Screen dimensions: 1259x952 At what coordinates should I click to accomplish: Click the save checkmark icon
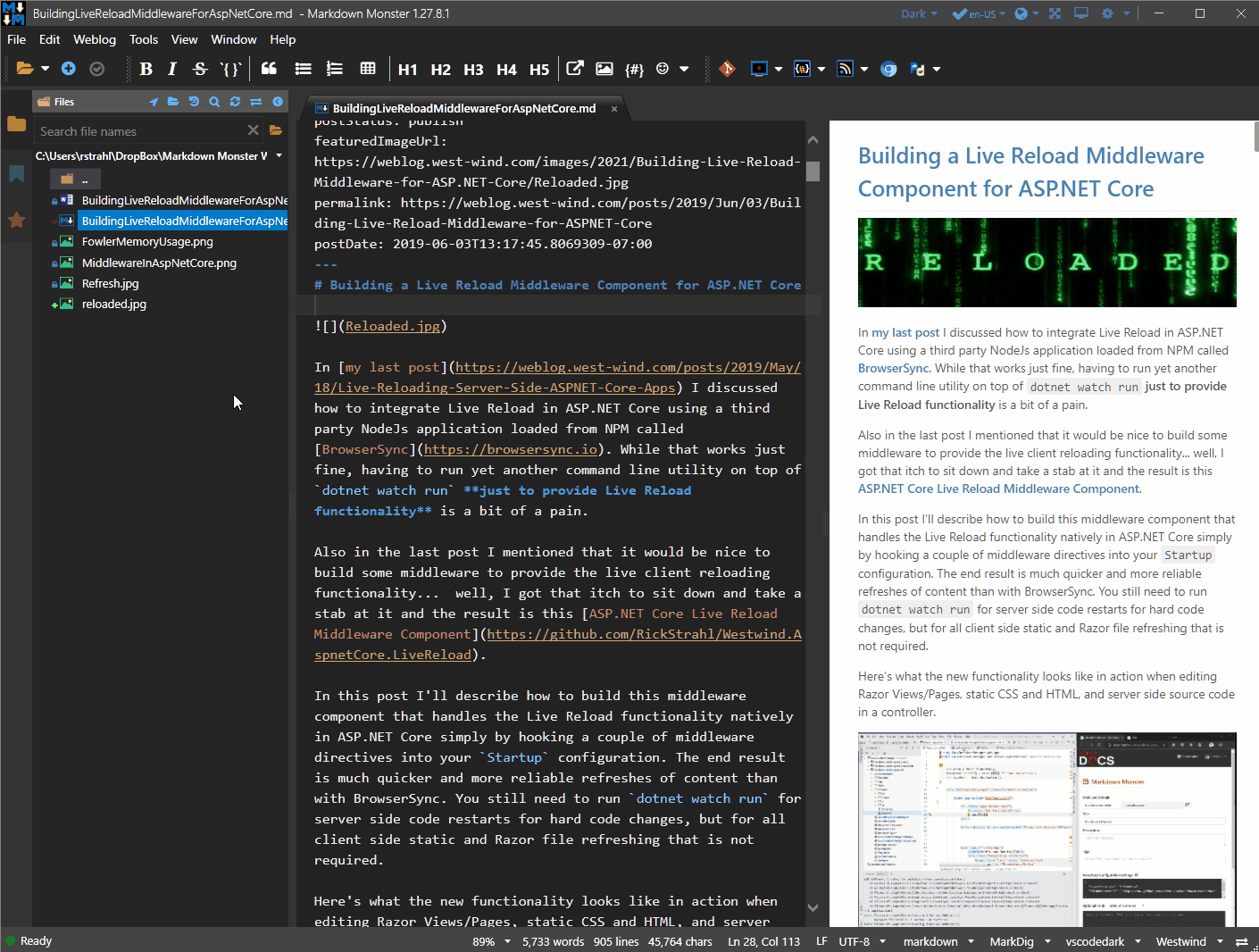tap(97, 69)
